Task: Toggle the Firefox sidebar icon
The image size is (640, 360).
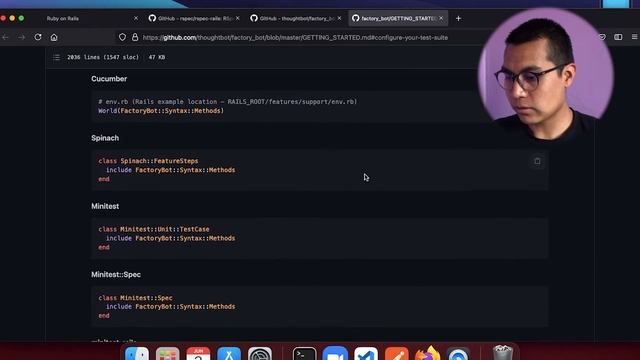Action: pos(618,37)
